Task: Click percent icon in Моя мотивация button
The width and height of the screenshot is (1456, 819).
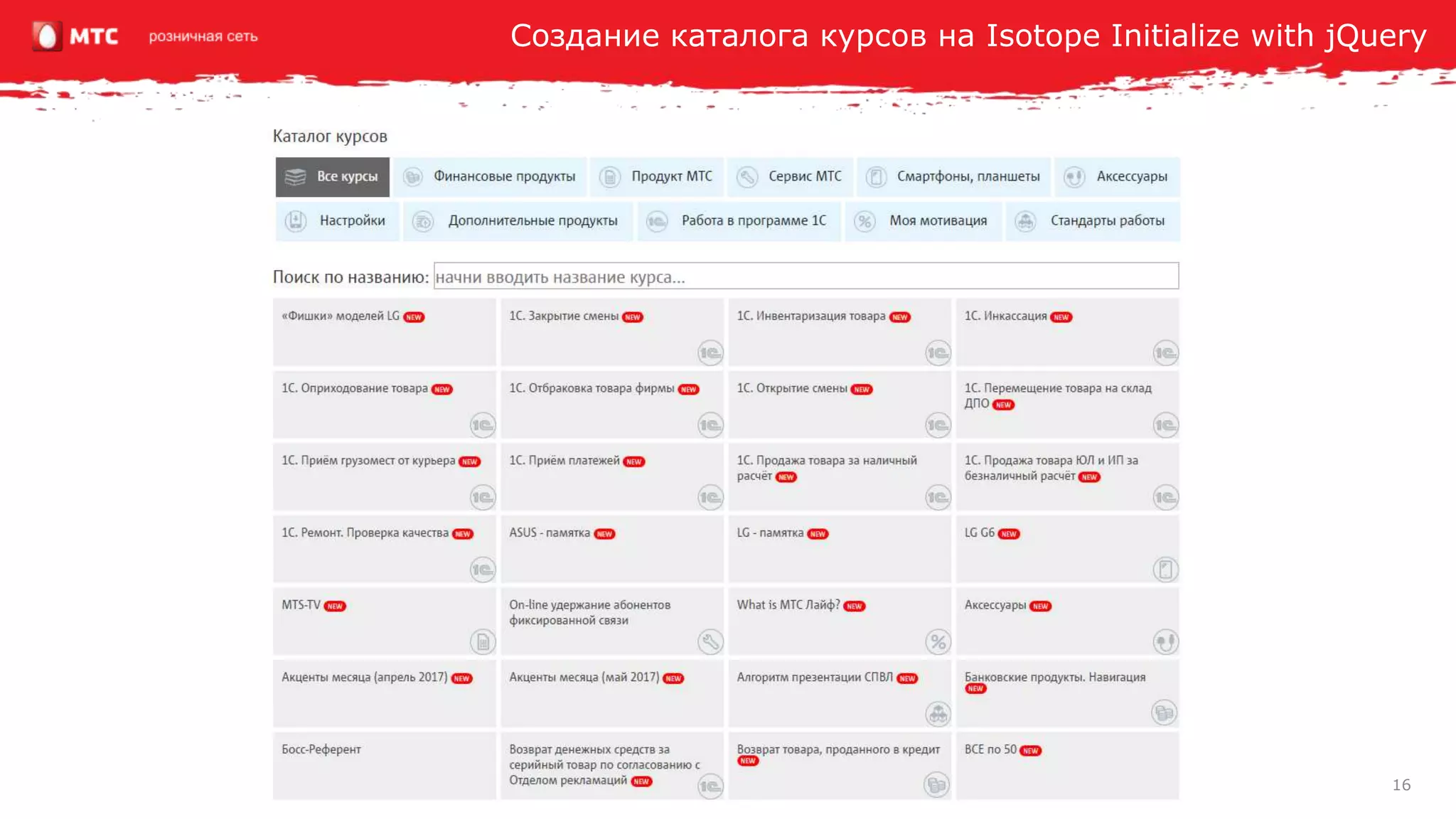Action: 864,221
